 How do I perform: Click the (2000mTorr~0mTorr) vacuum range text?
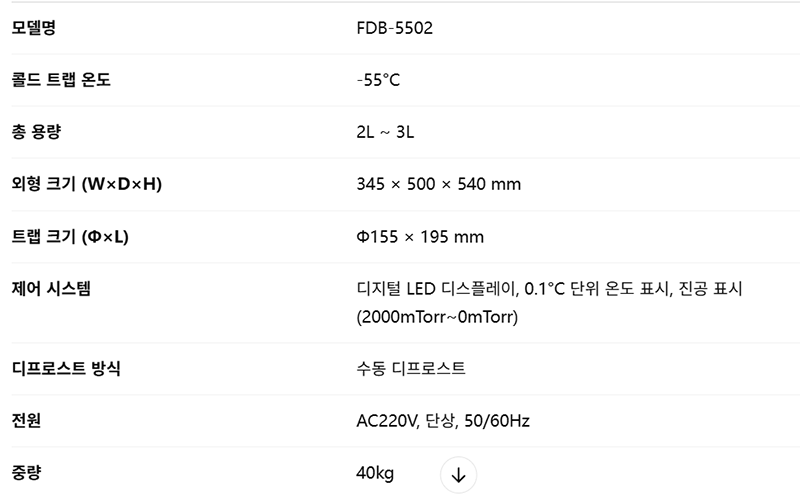(438, 317)
